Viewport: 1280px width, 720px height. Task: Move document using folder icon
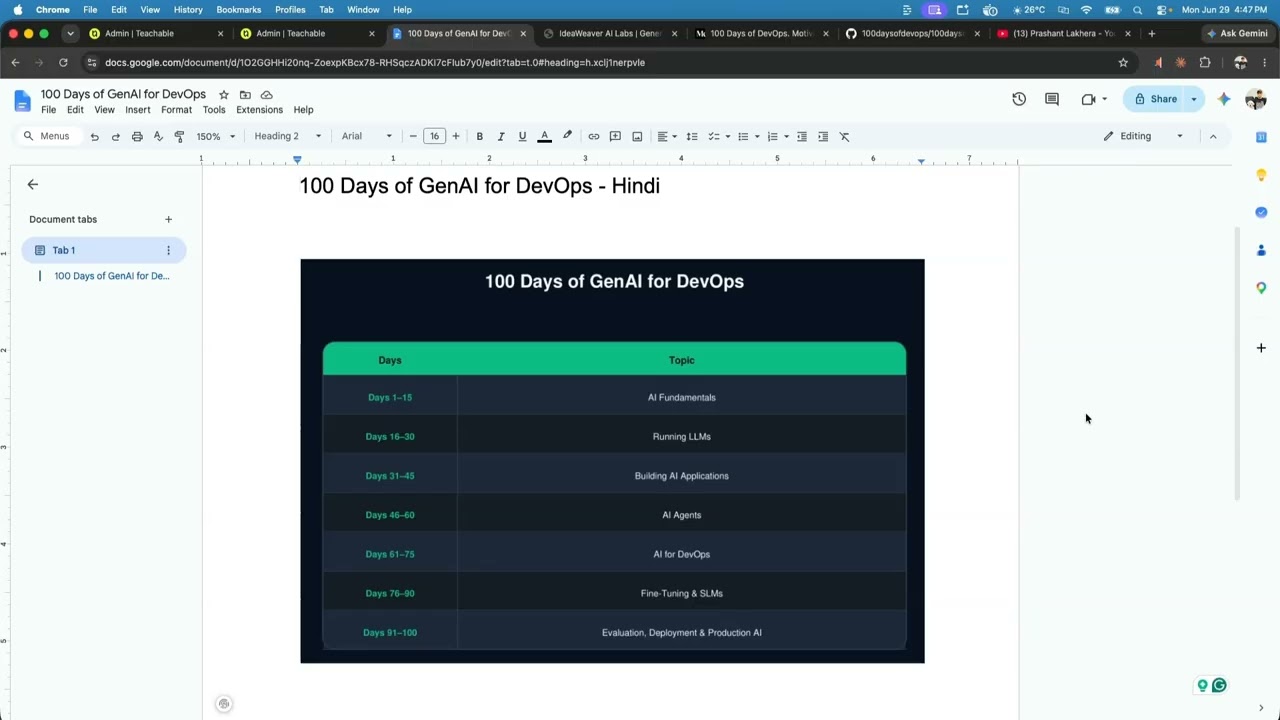point(245,94)
